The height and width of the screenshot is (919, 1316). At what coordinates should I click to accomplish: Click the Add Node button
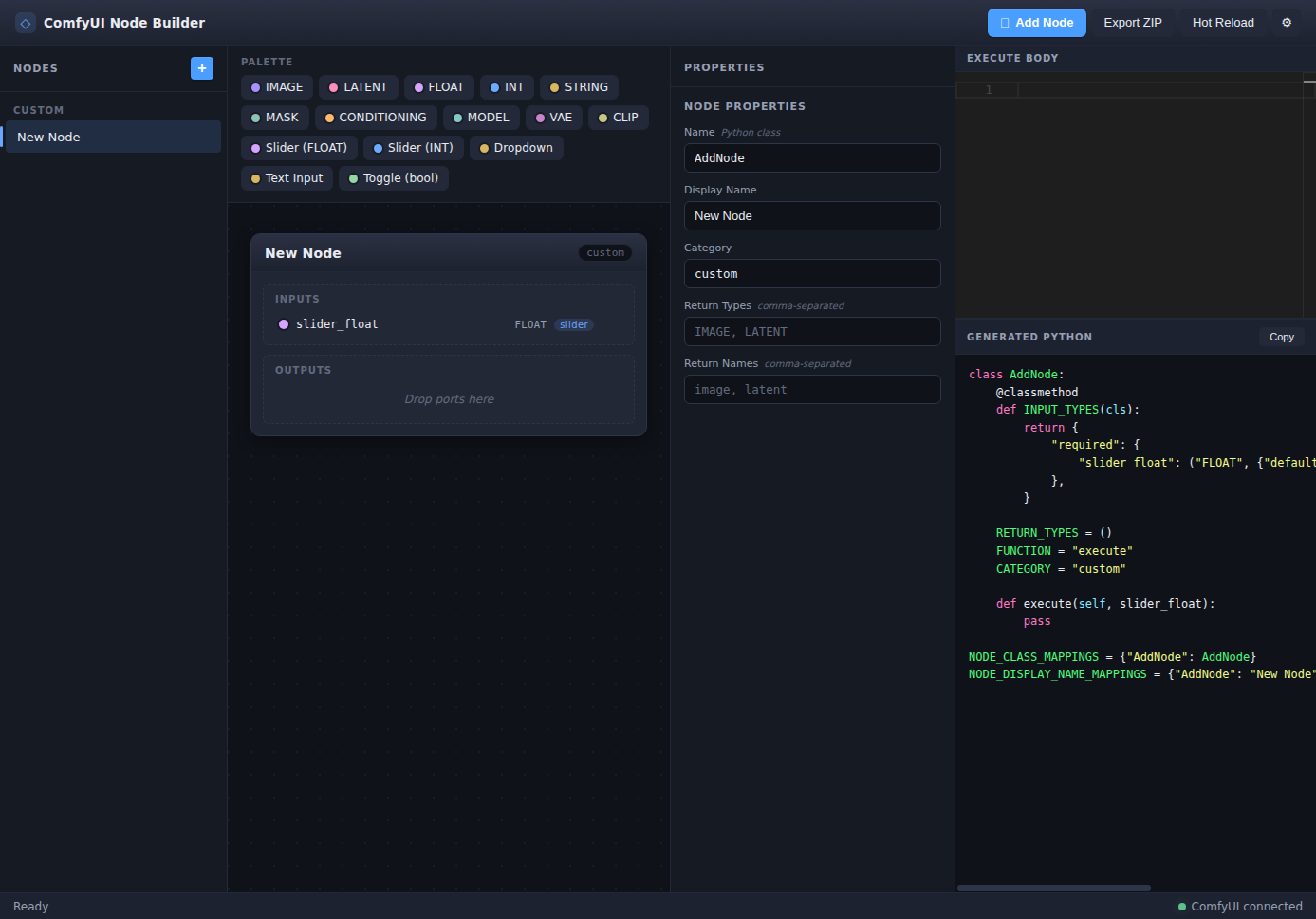(1036, 23)
